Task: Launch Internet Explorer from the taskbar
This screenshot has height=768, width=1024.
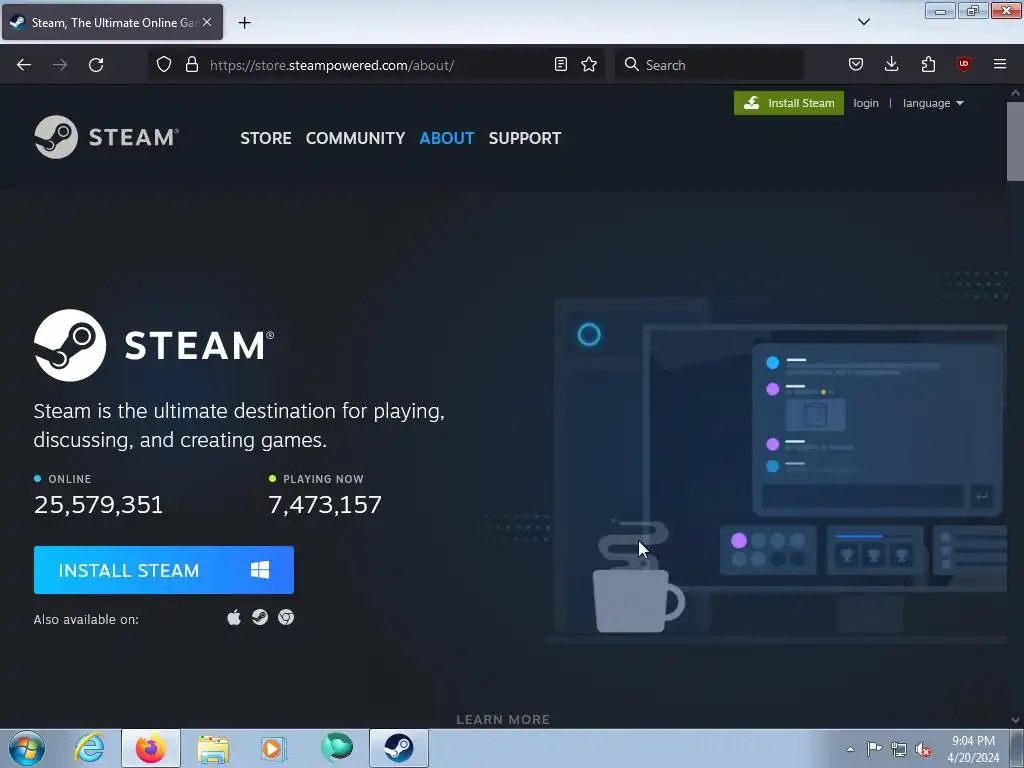Action: [x=89, y=748]
